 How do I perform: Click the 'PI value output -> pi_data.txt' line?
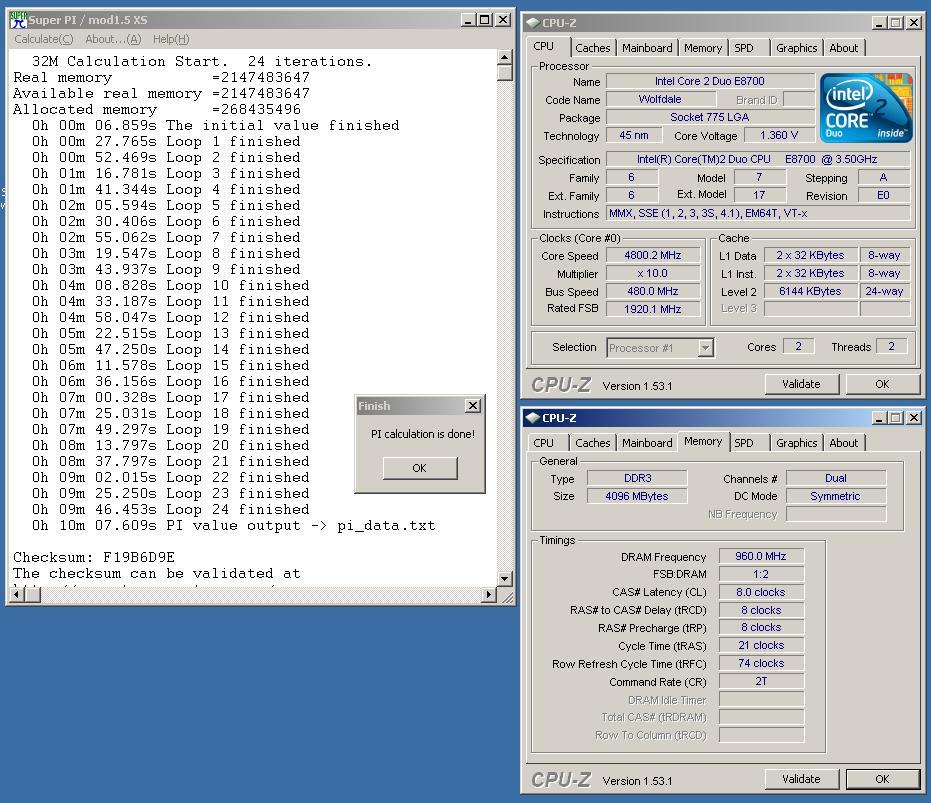[234, 526]
